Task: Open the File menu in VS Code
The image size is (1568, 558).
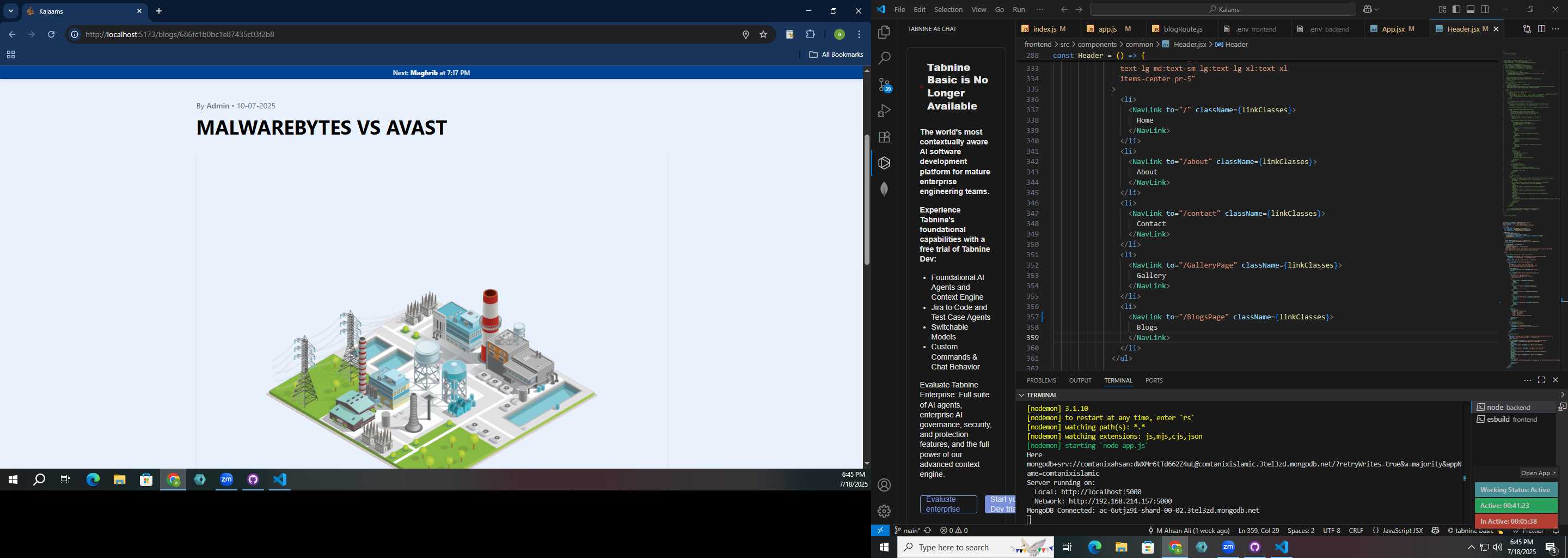Action: click(899, 10)
